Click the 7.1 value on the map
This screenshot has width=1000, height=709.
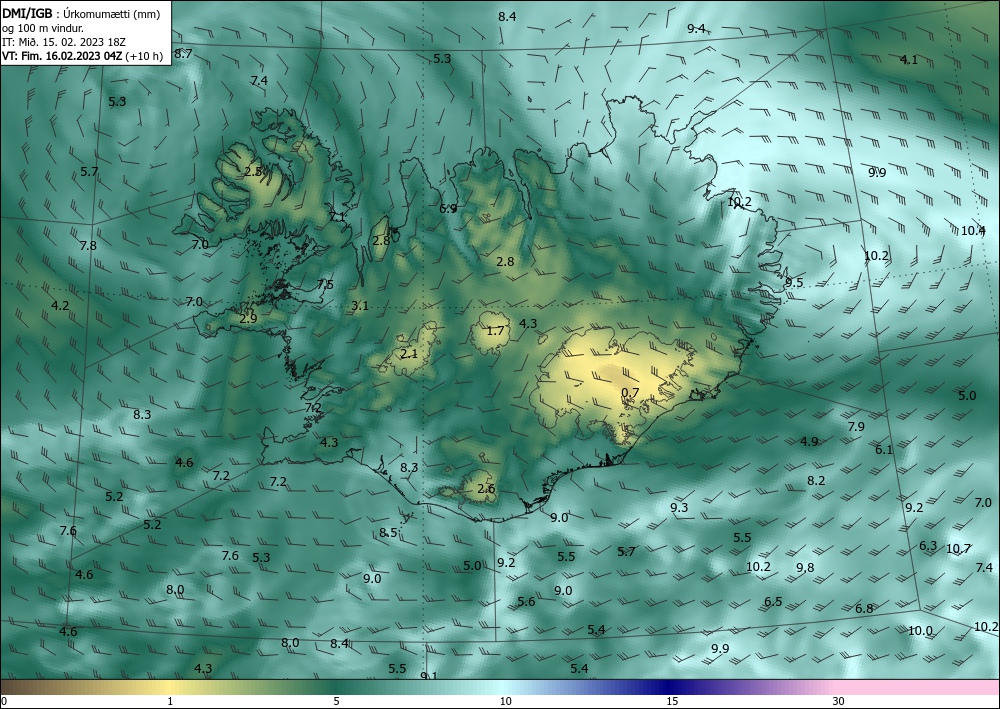coord(337,217)
